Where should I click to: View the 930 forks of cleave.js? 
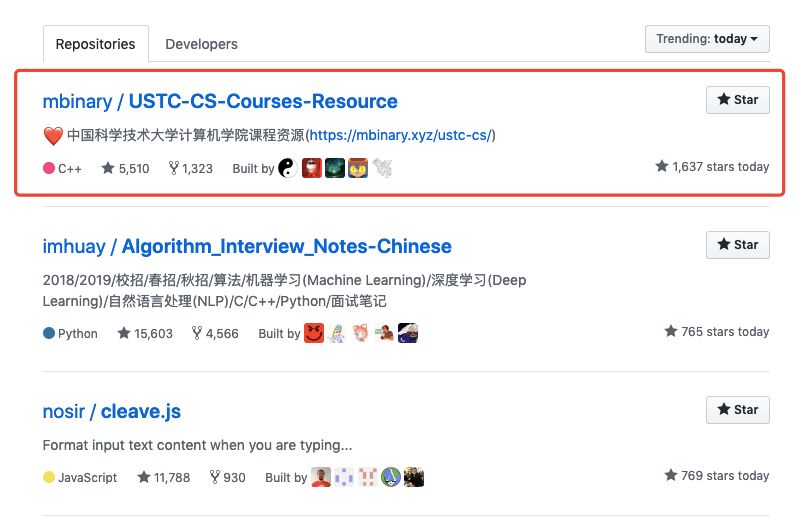228,477
